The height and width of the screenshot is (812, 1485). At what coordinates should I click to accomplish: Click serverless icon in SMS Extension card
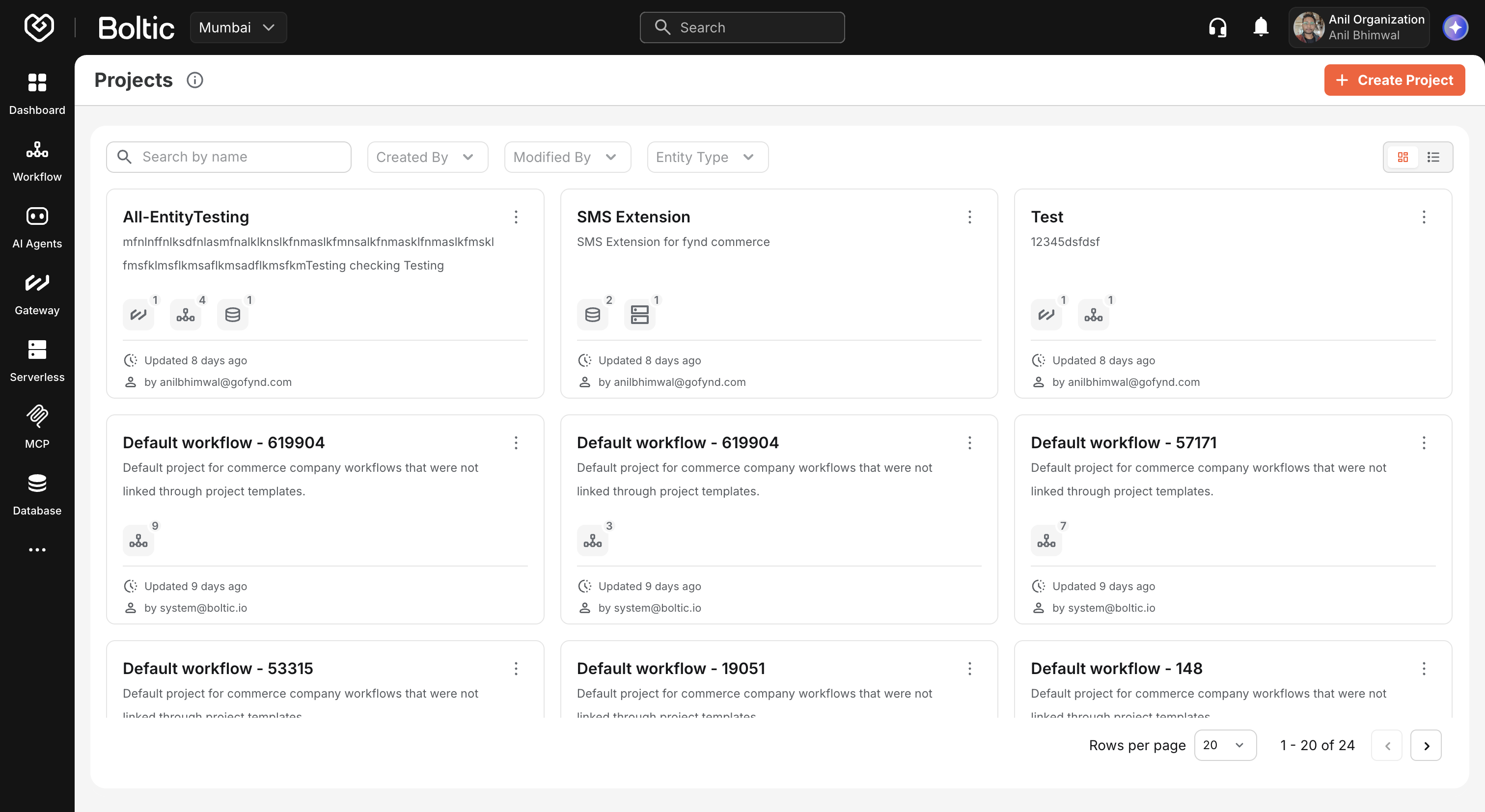[x=640, y=315]
